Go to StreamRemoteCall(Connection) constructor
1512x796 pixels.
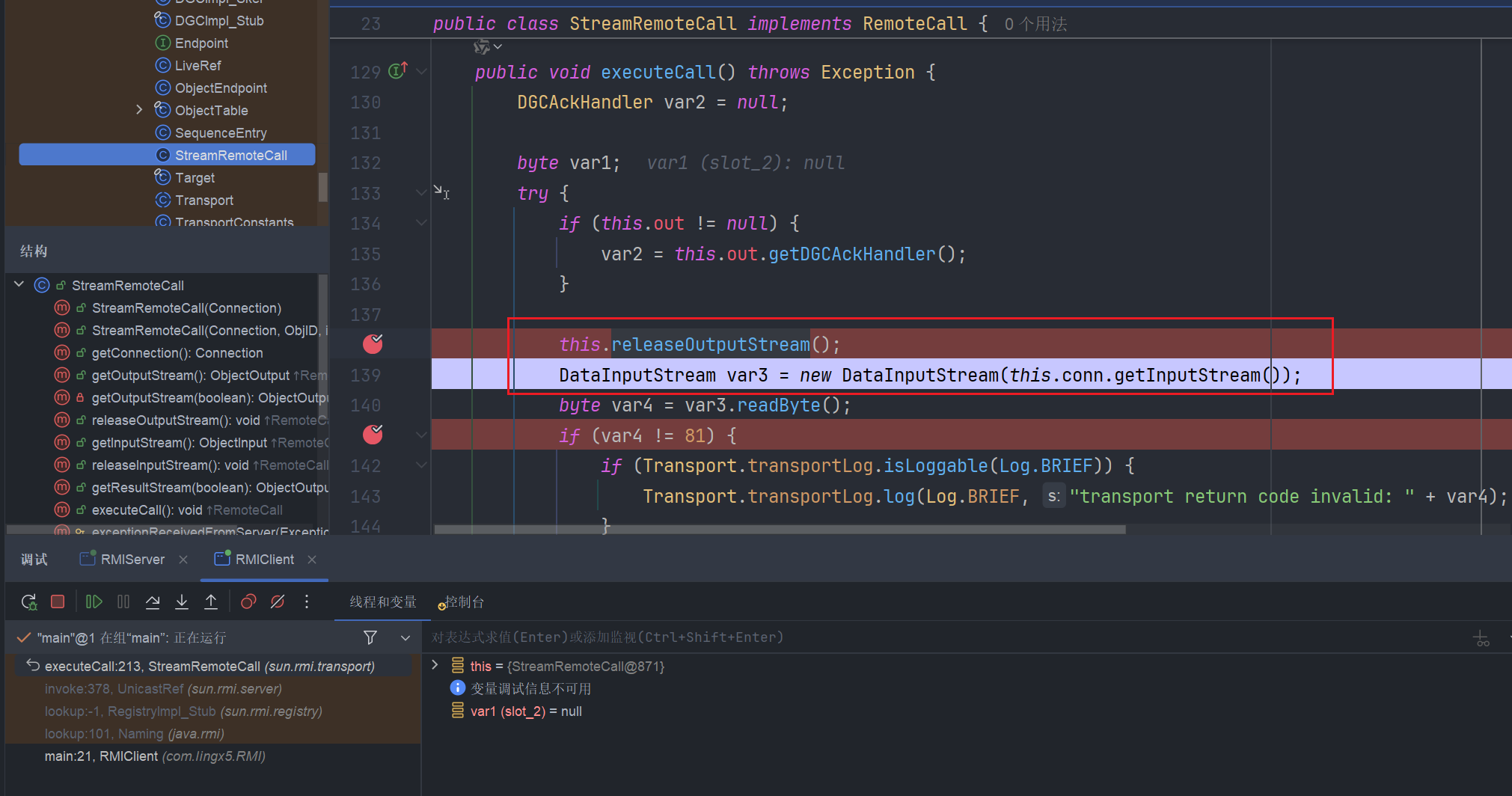pyautogui.click(x=186, y=308)
